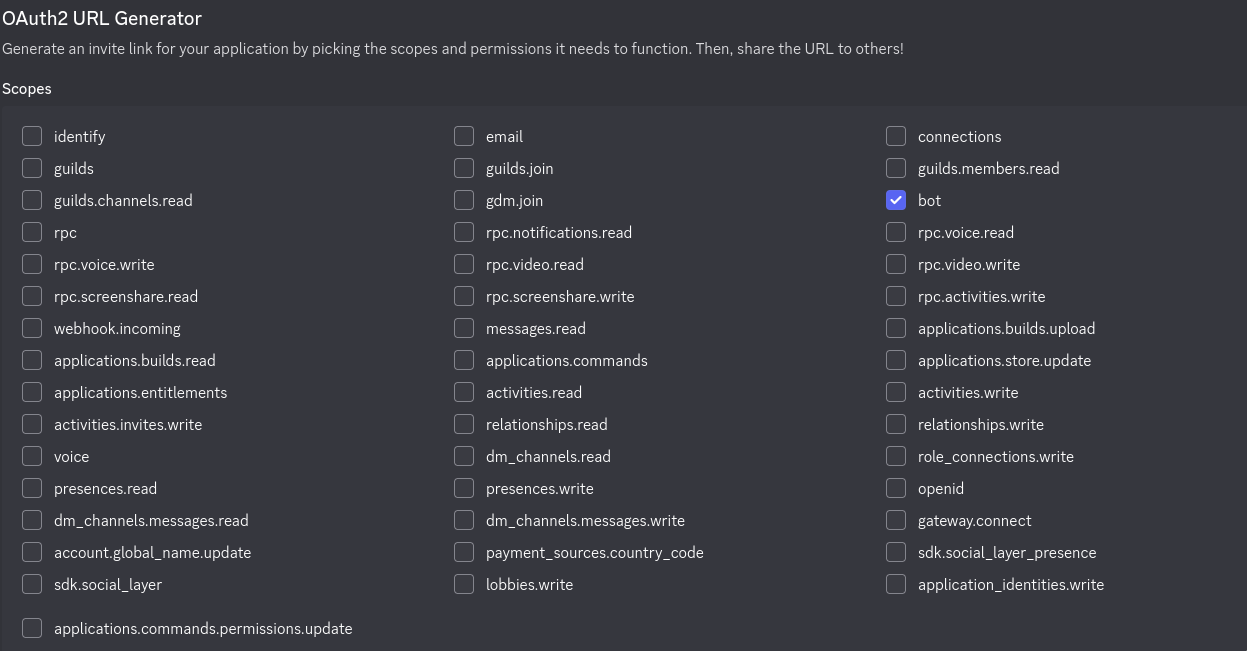Image resolution: width=1247 pixels, height=651 pixels.
Task: Check the rpc scope checkbox
Action: pos(31,232)
